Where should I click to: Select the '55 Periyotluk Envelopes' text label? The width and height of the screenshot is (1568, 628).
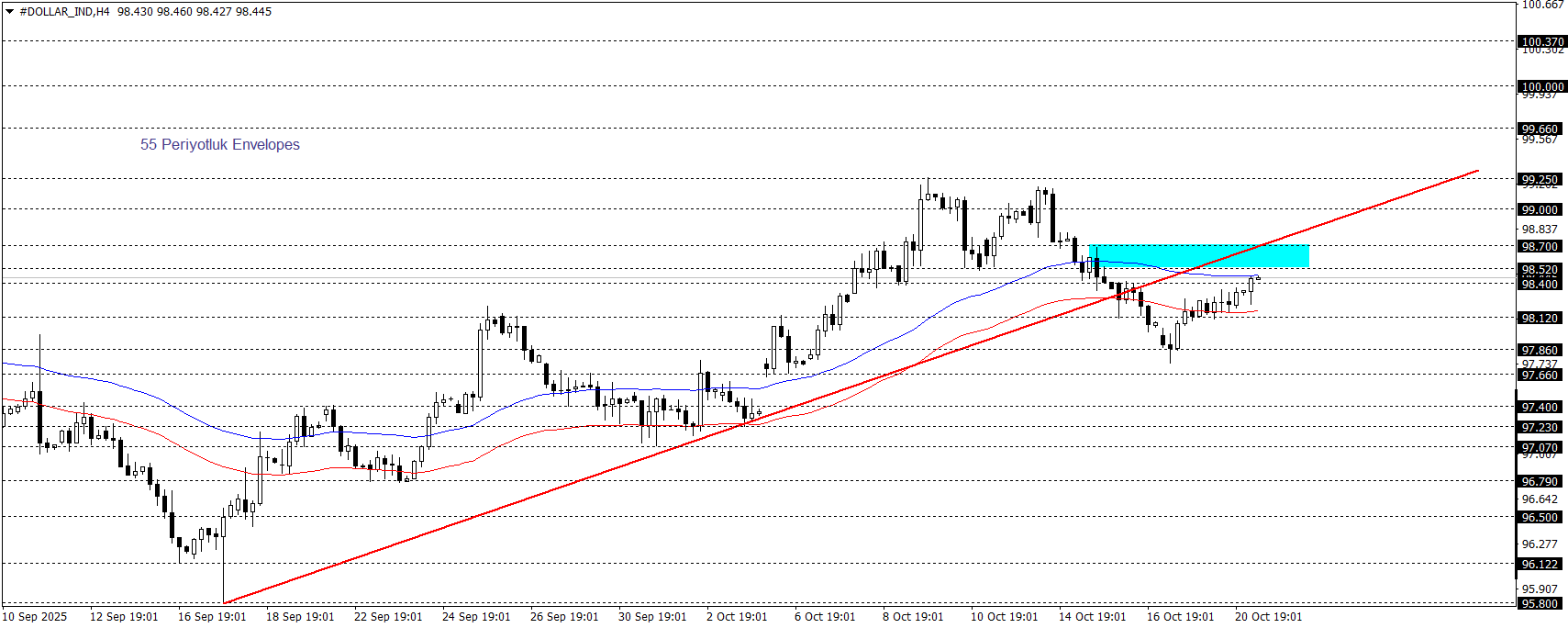[x=220, y=145]
